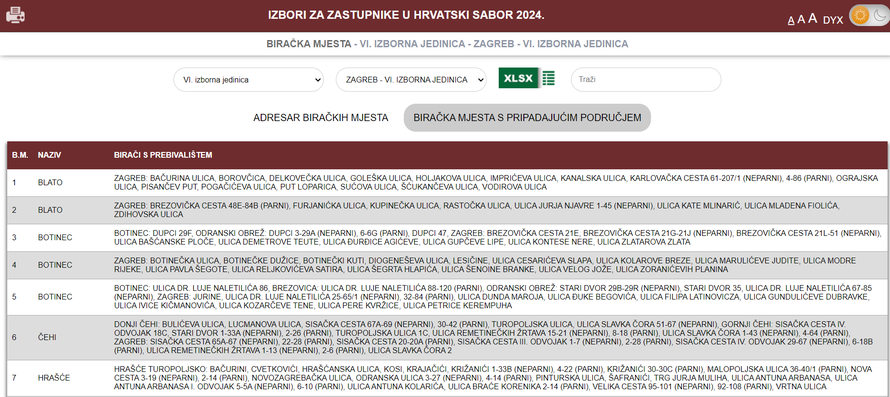890x397 pixels.
Task: Switch to ADRESAR BIRAČKIH MJESTA tab
Action: (321, 118)
